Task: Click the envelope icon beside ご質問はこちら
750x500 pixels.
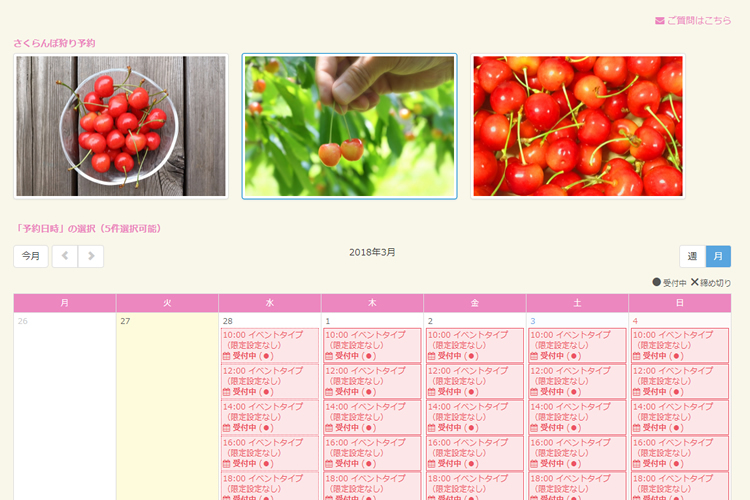Action: 659,20
